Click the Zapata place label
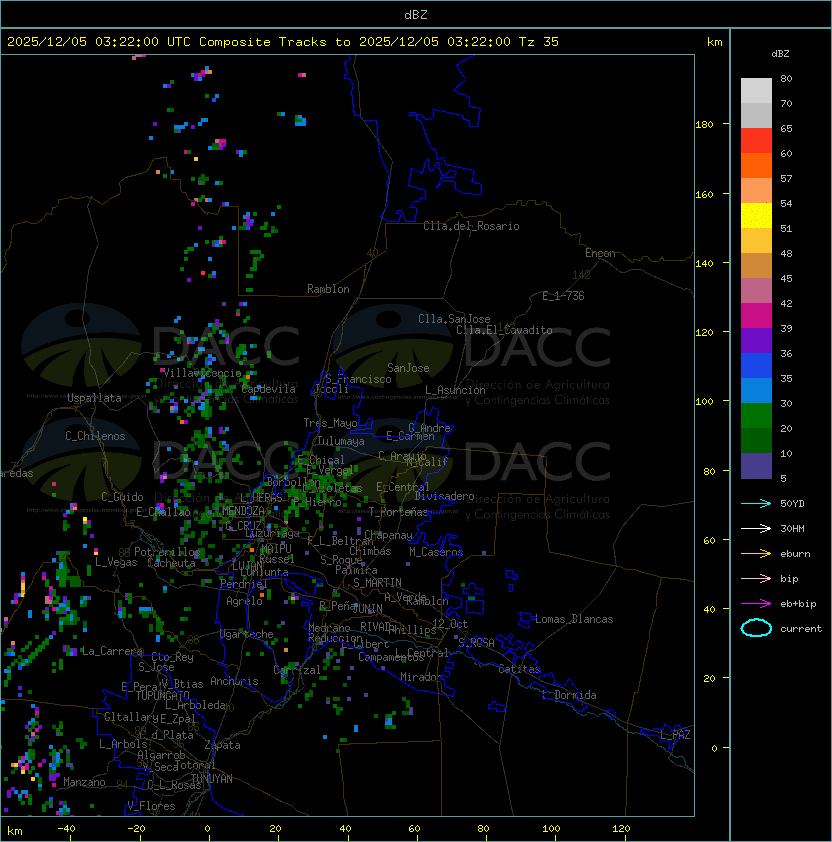832x842 pixels. click(222, 745)
